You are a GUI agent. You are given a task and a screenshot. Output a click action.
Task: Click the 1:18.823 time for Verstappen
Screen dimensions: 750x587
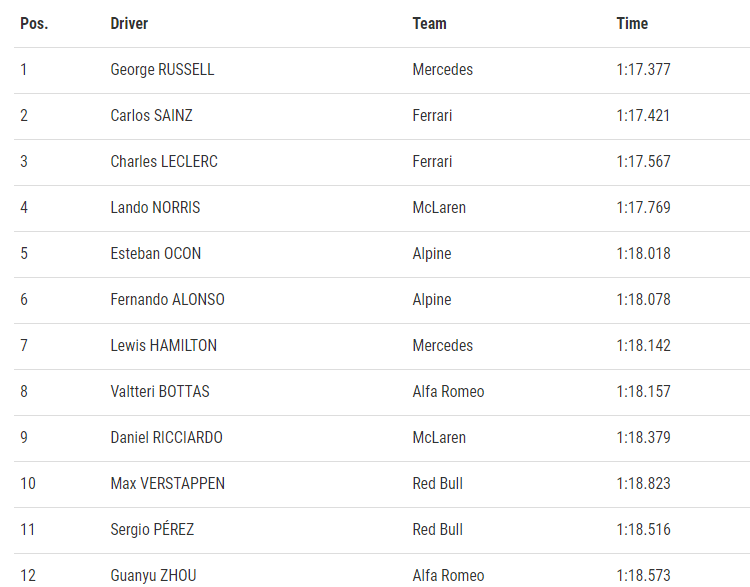coord(643,483)
